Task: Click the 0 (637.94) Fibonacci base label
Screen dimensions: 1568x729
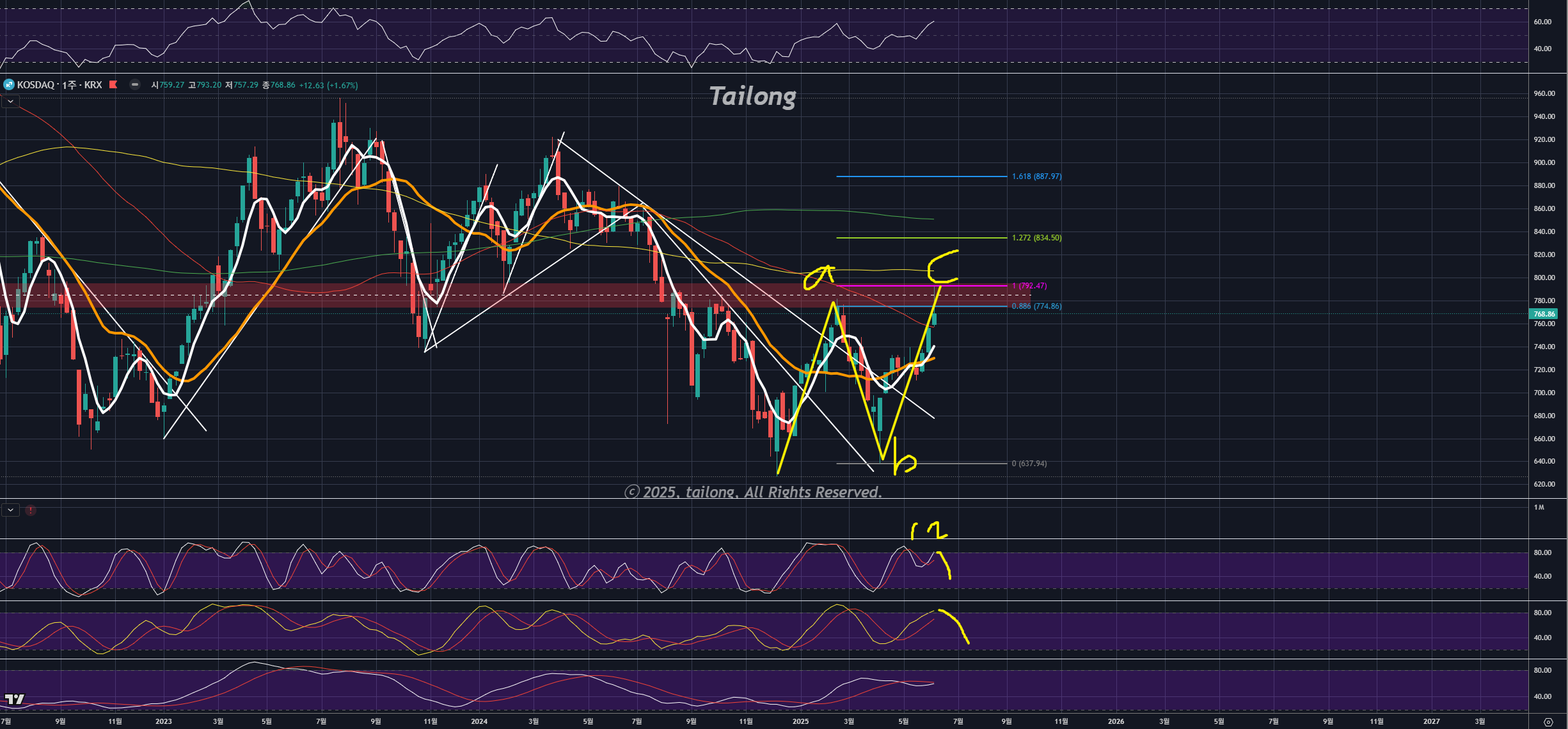Action: tap(1029, 464)
